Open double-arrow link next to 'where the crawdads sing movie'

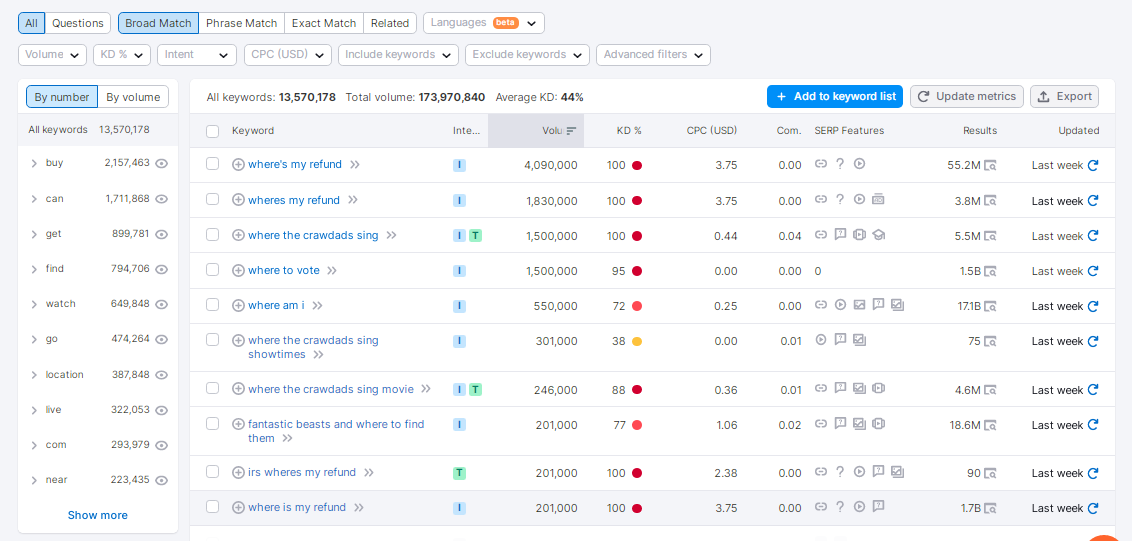426,389
